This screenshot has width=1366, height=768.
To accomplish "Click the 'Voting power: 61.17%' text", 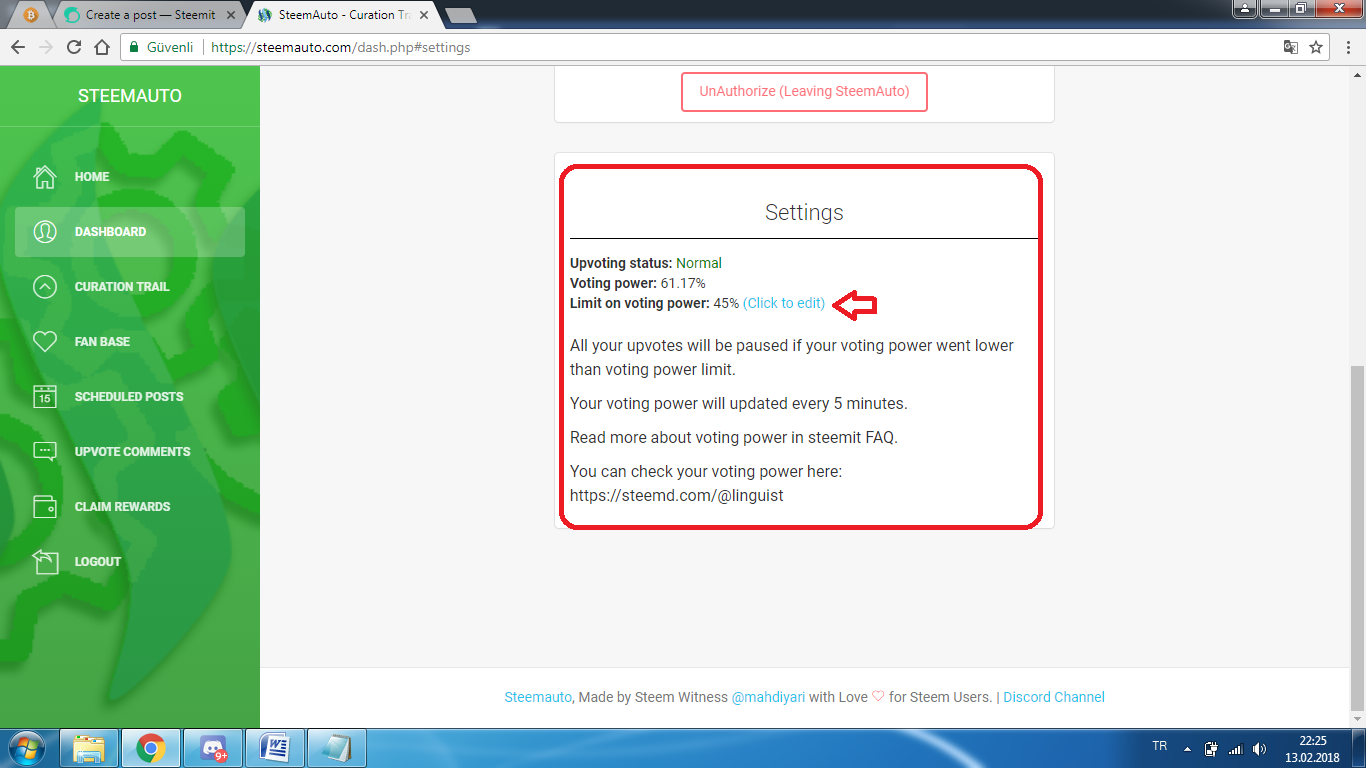I will point(637,283).
